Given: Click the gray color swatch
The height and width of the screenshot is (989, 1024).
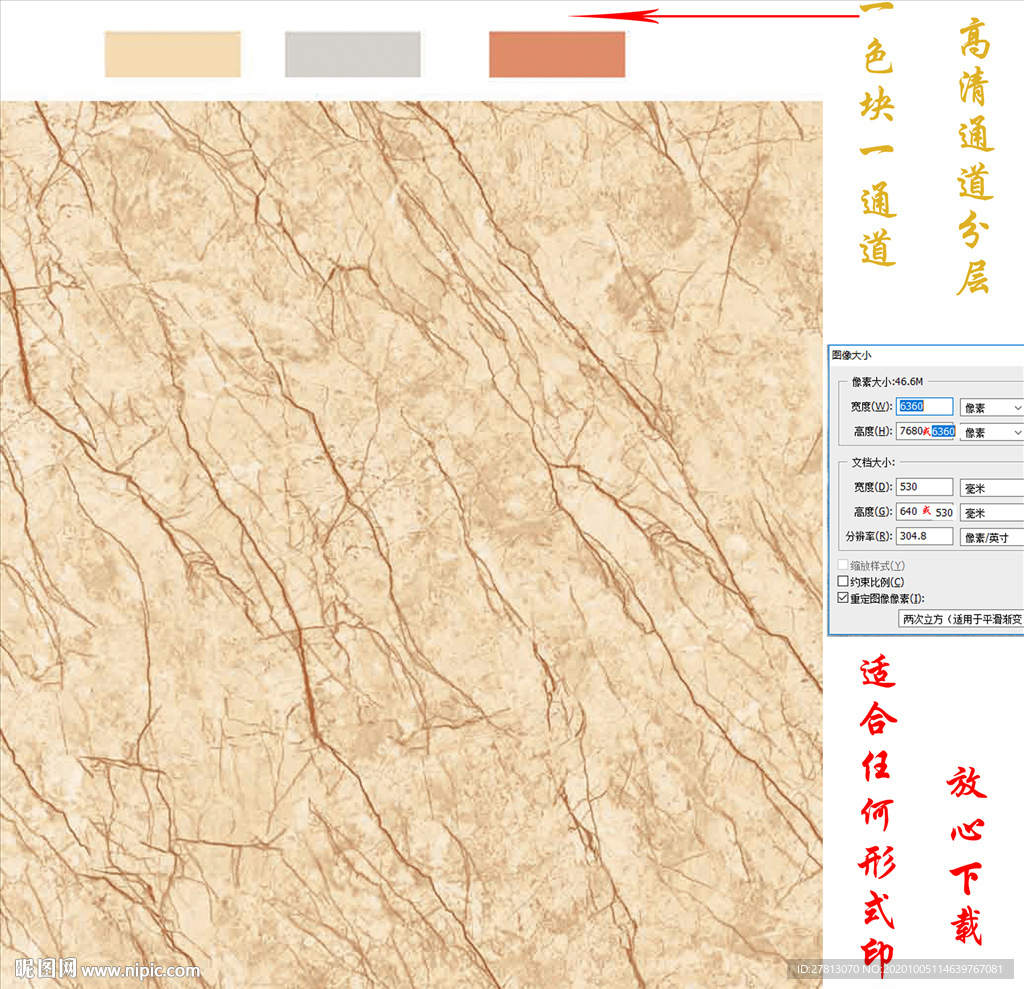Looking at the screenshot, I should tap(353, 54).
